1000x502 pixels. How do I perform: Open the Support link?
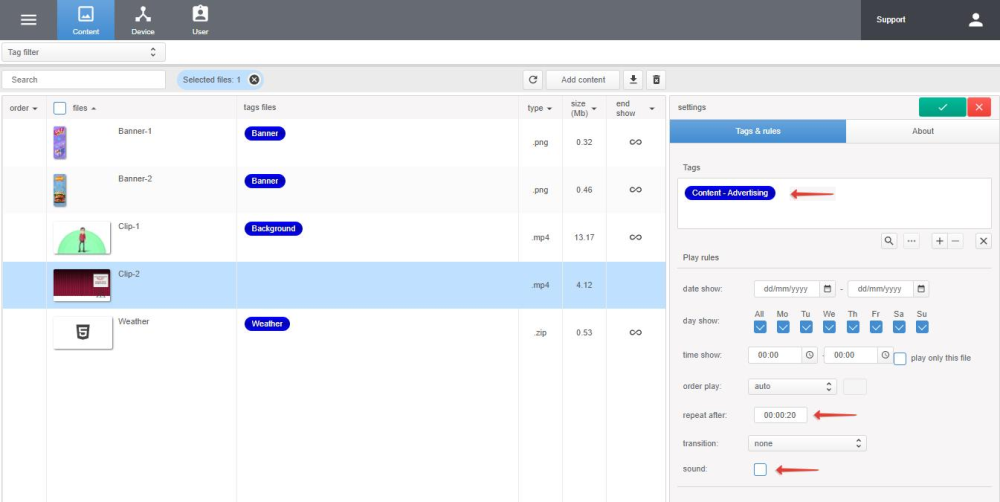[x=890, y=20]
